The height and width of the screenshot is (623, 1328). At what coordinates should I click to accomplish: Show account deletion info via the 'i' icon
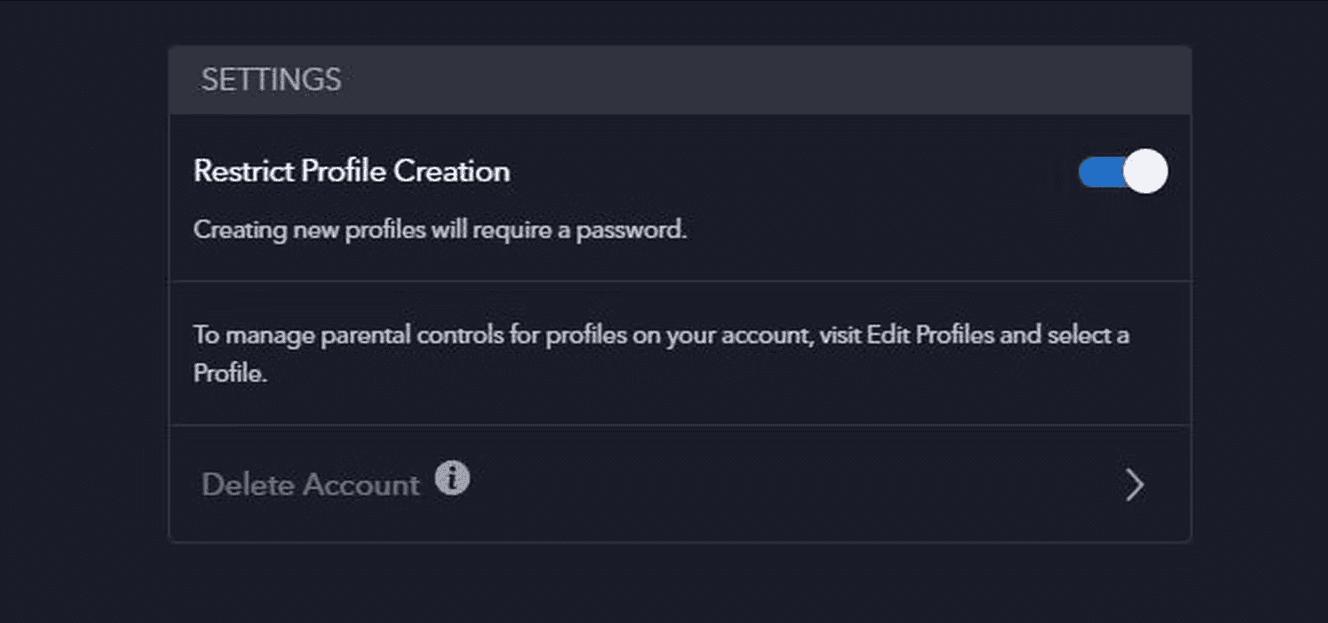pos(452,479)
